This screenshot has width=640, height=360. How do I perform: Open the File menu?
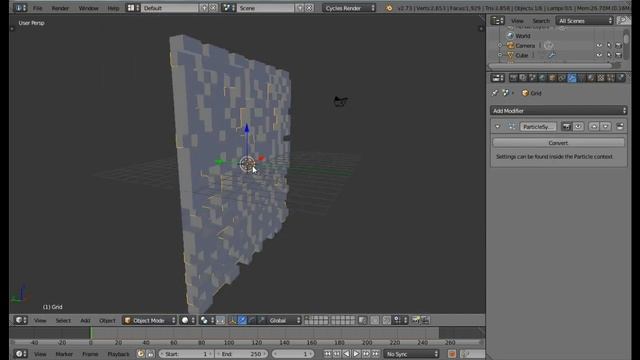click(x=38, y=8)
